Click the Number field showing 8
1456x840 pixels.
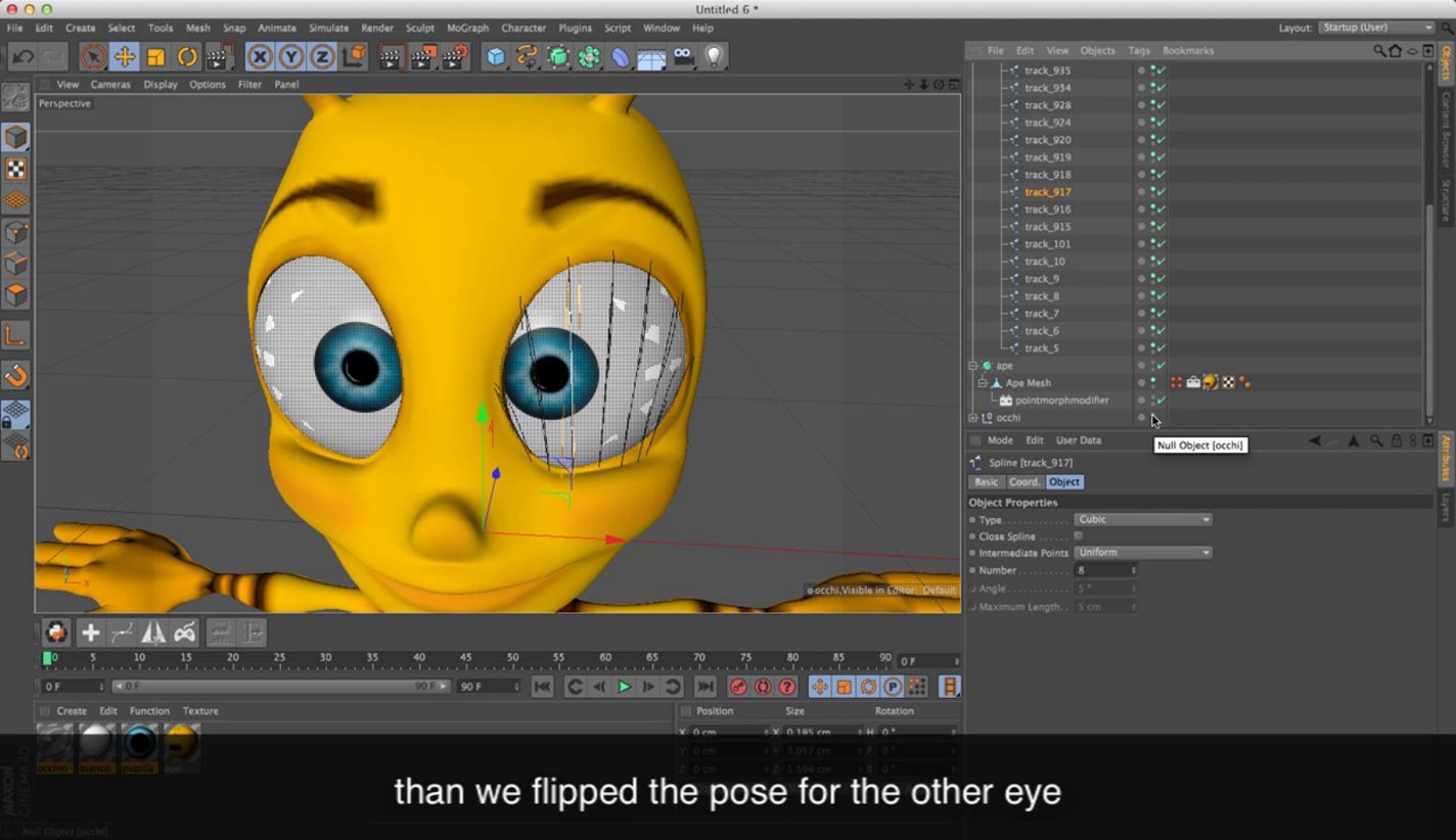click(1105, 570)
